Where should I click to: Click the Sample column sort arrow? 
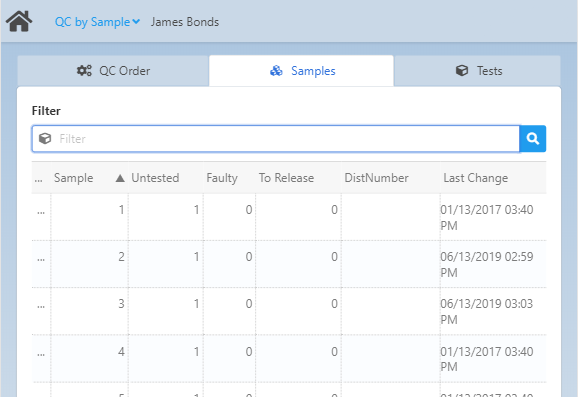[120, 178]
